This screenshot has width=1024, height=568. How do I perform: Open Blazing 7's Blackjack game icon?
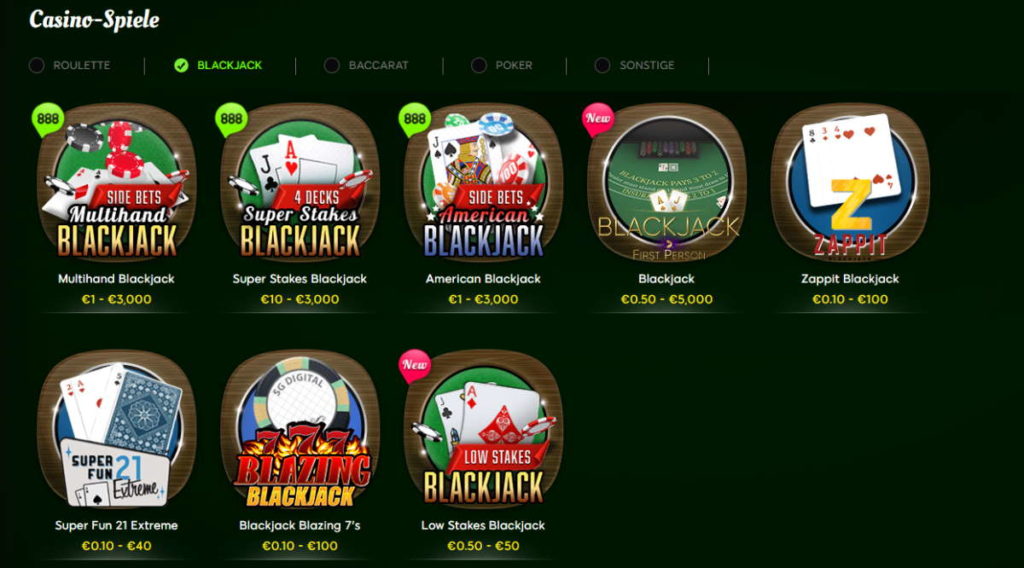coord(300,430)
